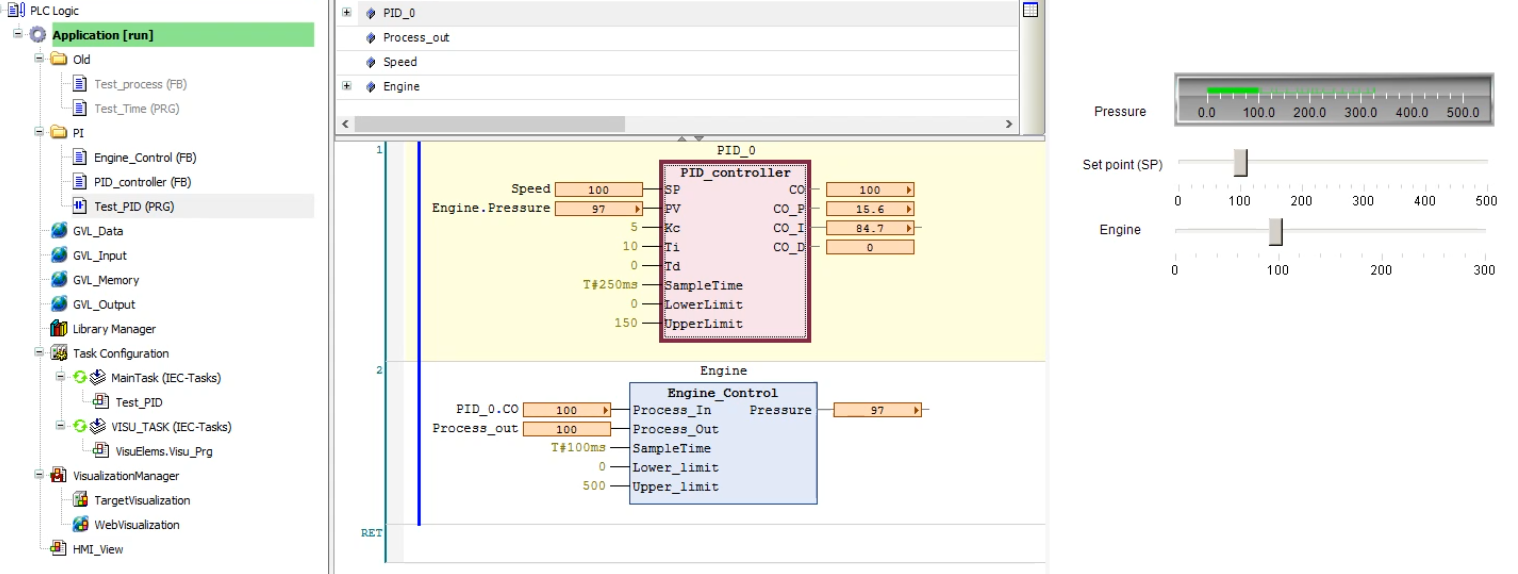Collapse the Old folder in the tree
The image size is (1518, 574).
(x=39, y=60)
